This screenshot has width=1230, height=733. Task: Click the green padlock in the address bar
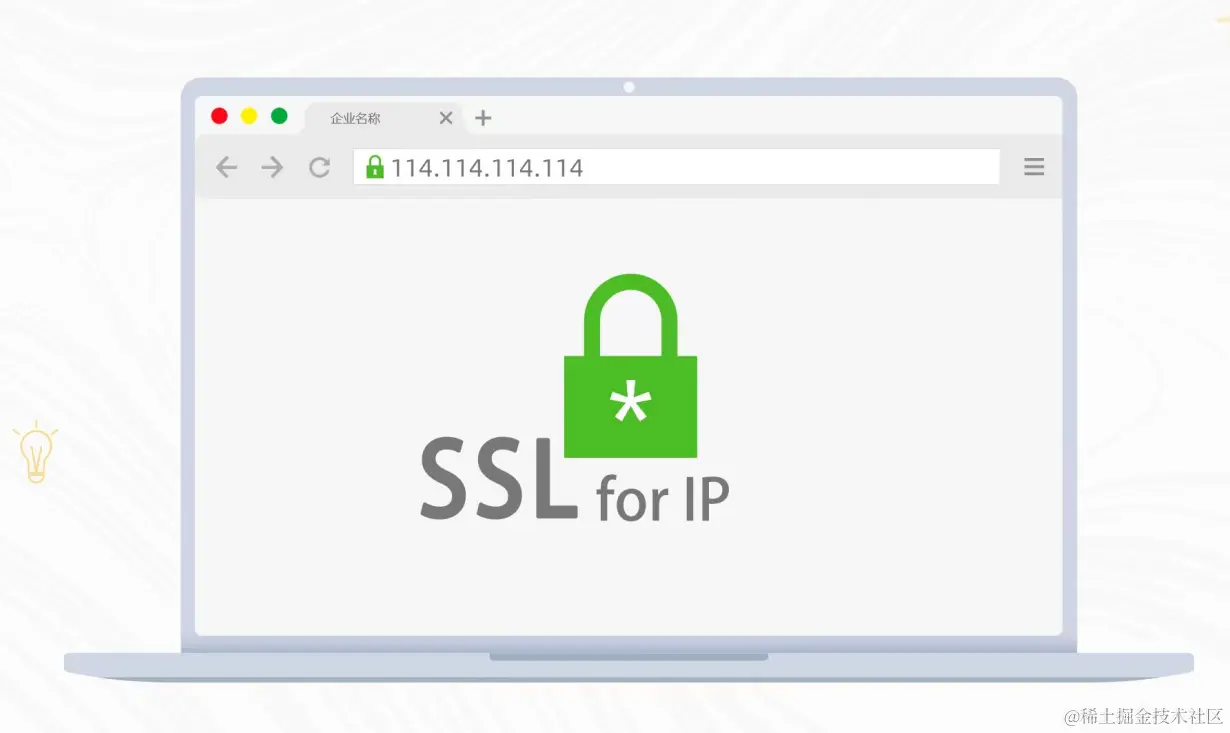point(375,166)
